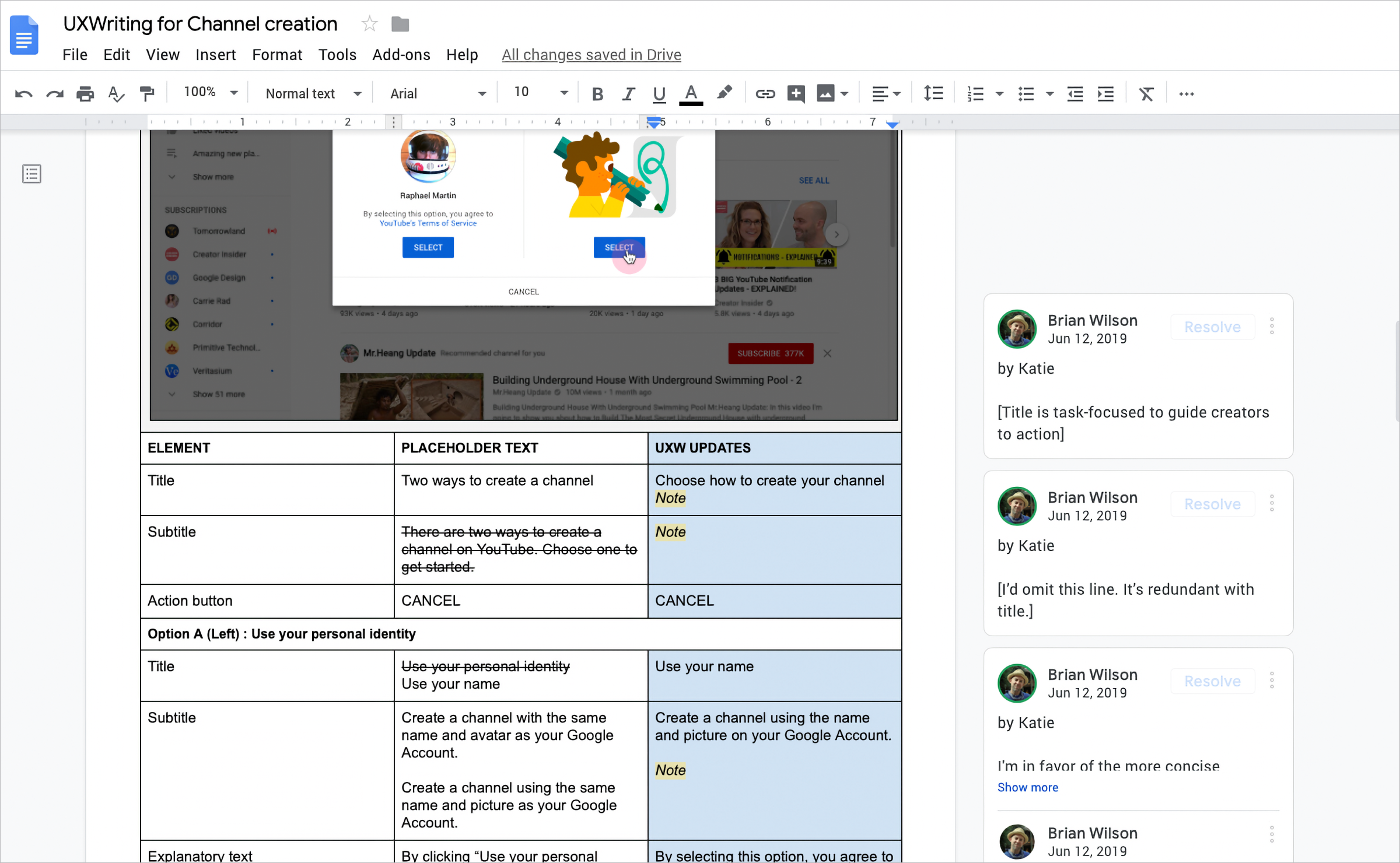This screenshot has width=1400, height=863.
Task: Click the Increase indent icon
Action: click(1105, 94)
